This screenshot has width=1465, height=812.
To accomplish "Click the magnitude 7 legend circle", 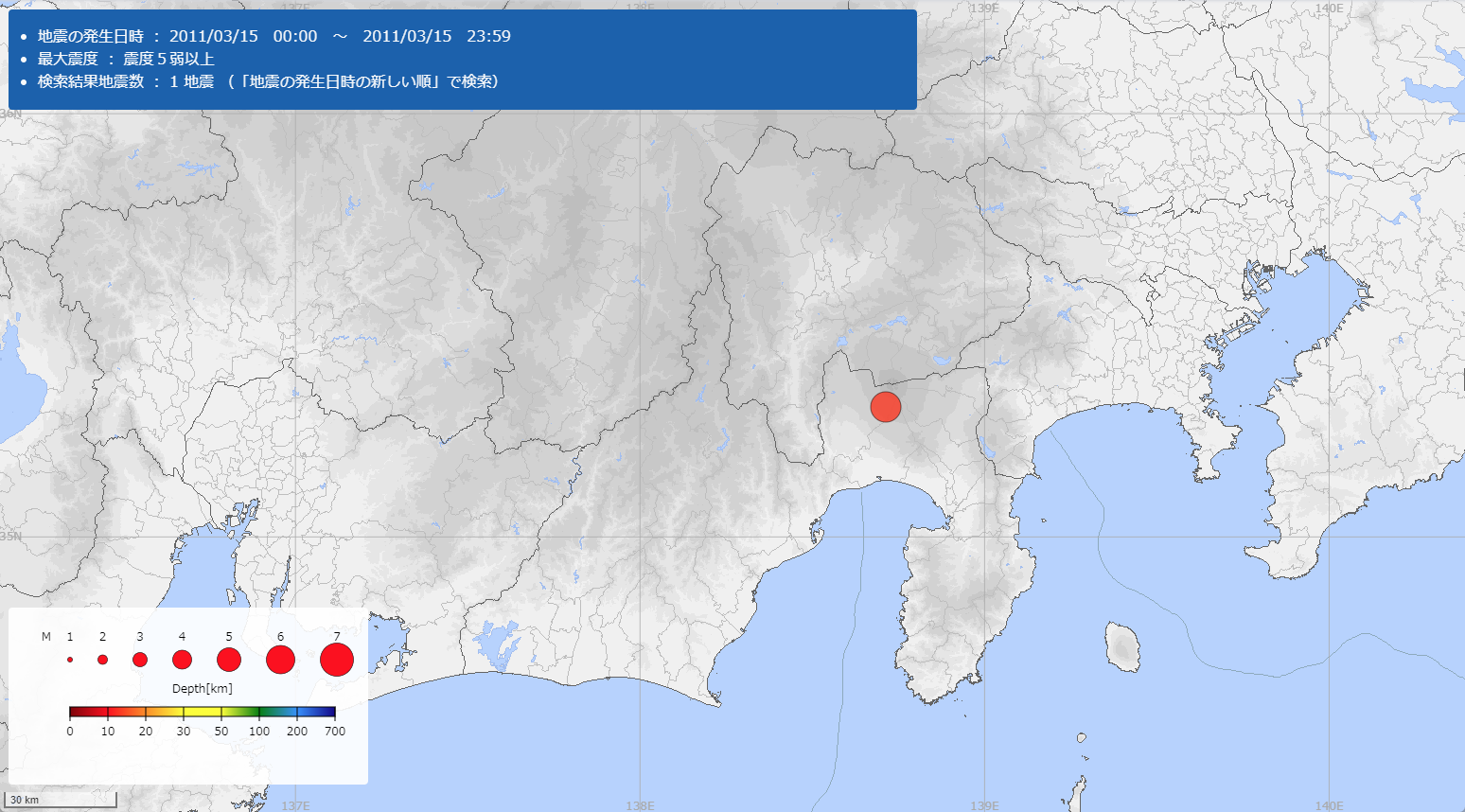I will point(337,660).
